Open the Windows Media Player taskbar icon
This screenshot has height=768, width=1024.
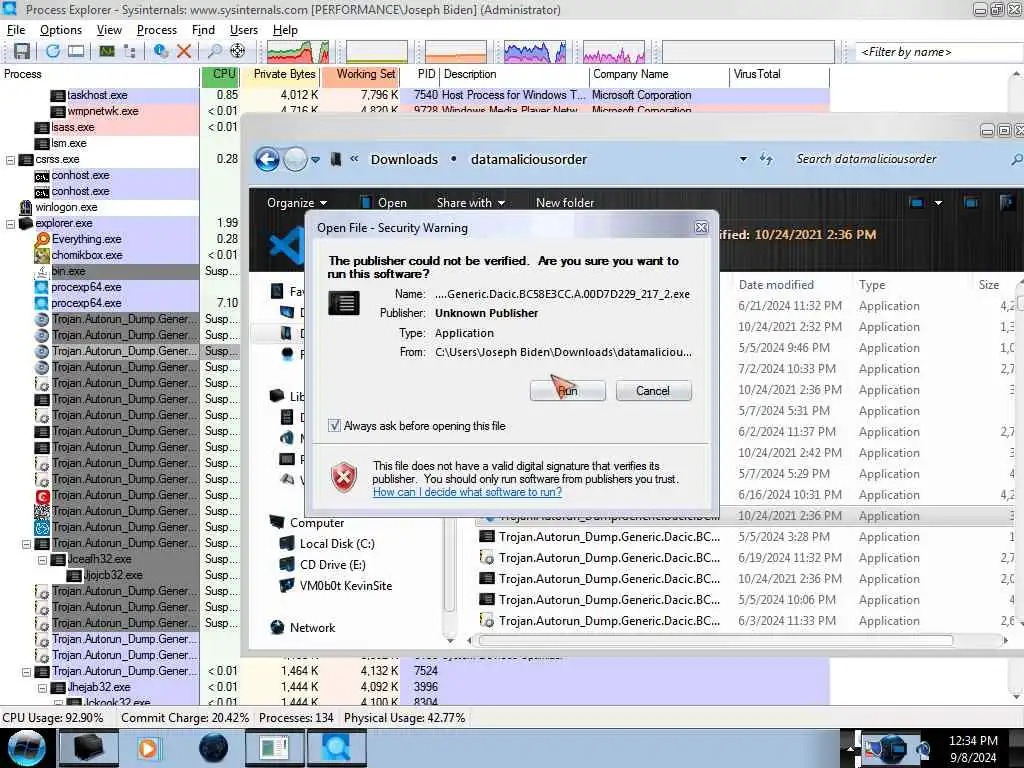[148, 748]
